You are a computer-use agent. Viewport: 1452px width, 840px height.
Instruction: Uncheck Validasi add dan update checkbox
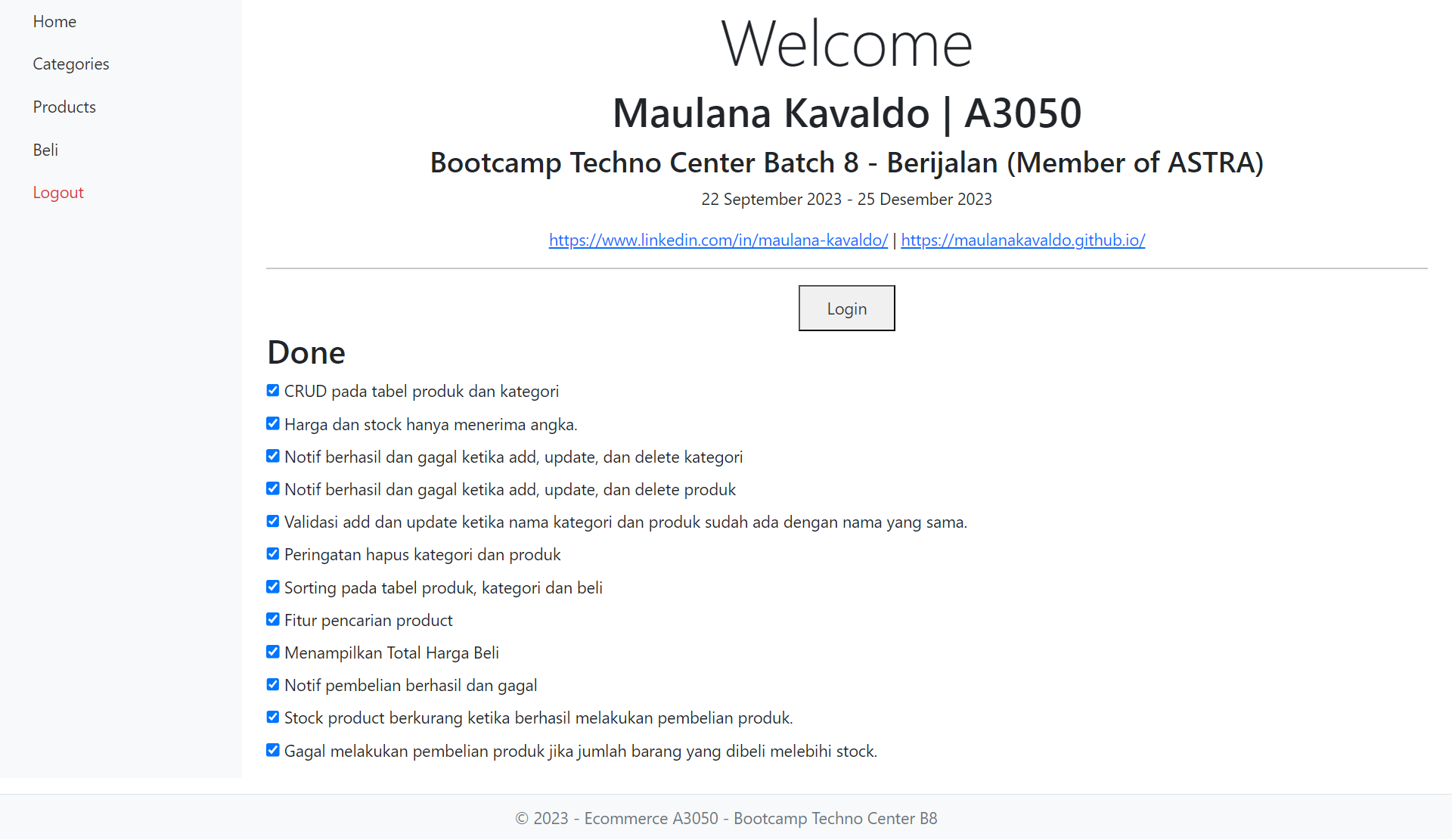(x=273, y=522)
